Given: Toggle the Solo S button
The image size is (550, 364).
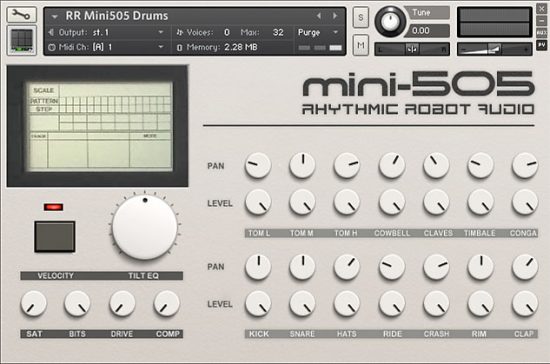Looking at the screenshot, I should 361,17.
